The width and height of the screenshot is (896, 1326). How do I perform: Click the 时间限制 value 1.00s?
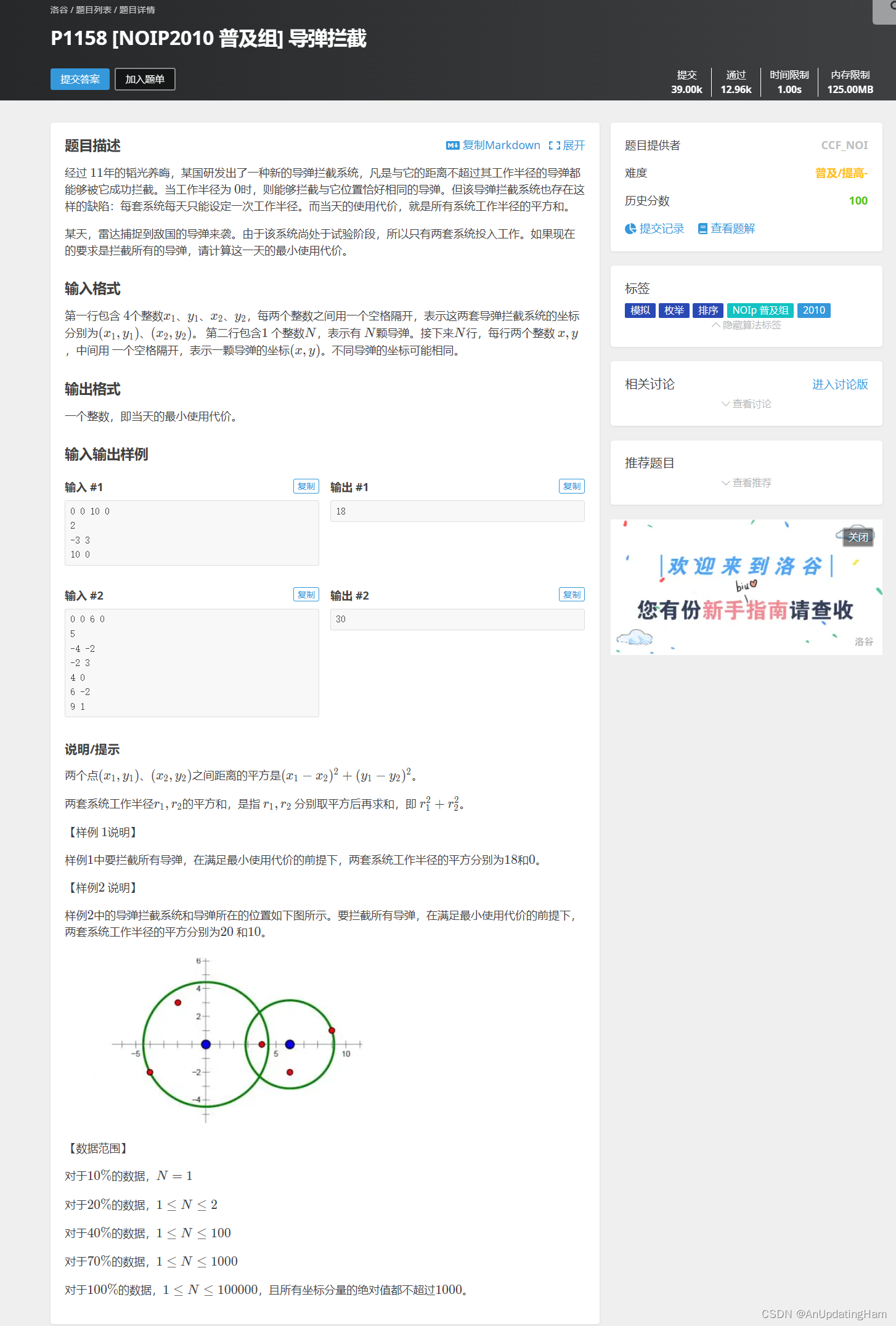pyautogui.click(x=789, y=89)
